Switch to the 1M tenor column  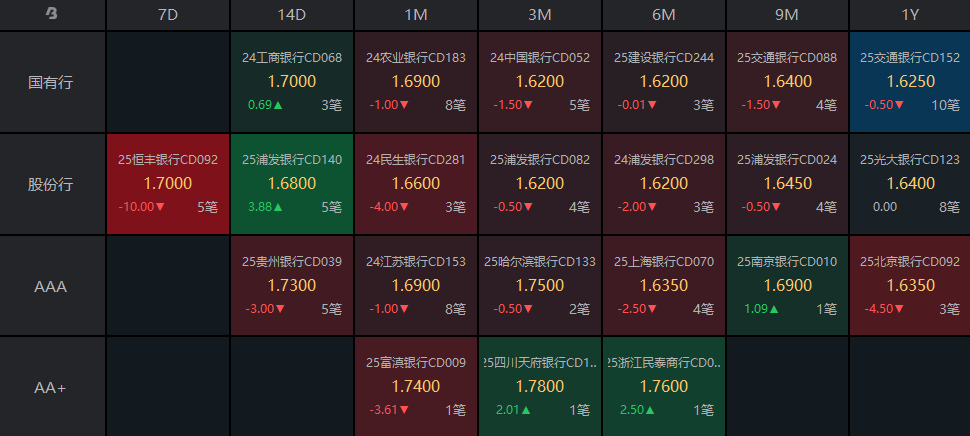click(x=415, y=14)
